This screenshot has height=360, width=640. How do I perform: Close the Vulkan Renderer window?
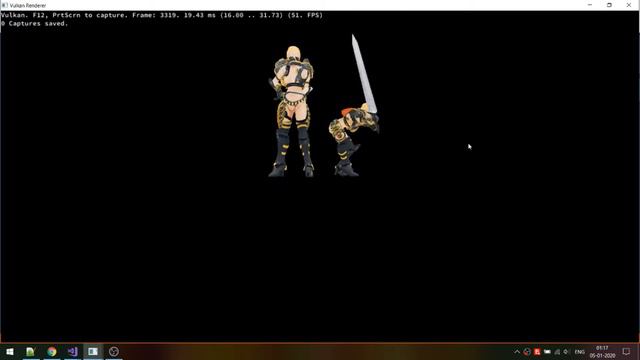629,5
